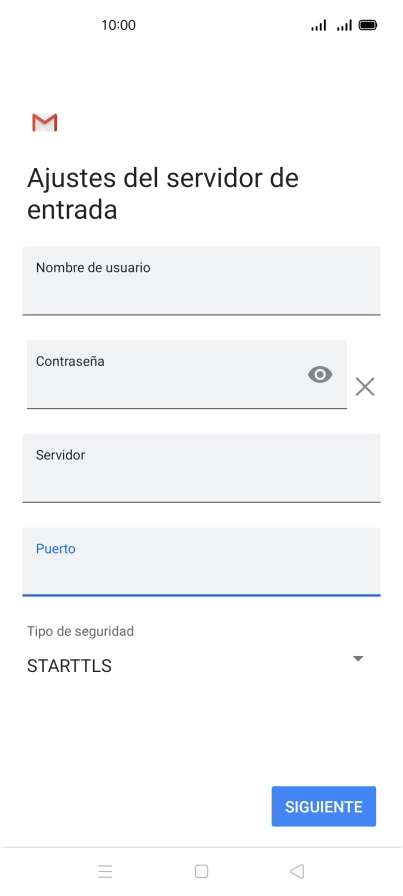
Task: Tap the second signal strength icon
Action: pyautogui.click(x=344, y=25)
